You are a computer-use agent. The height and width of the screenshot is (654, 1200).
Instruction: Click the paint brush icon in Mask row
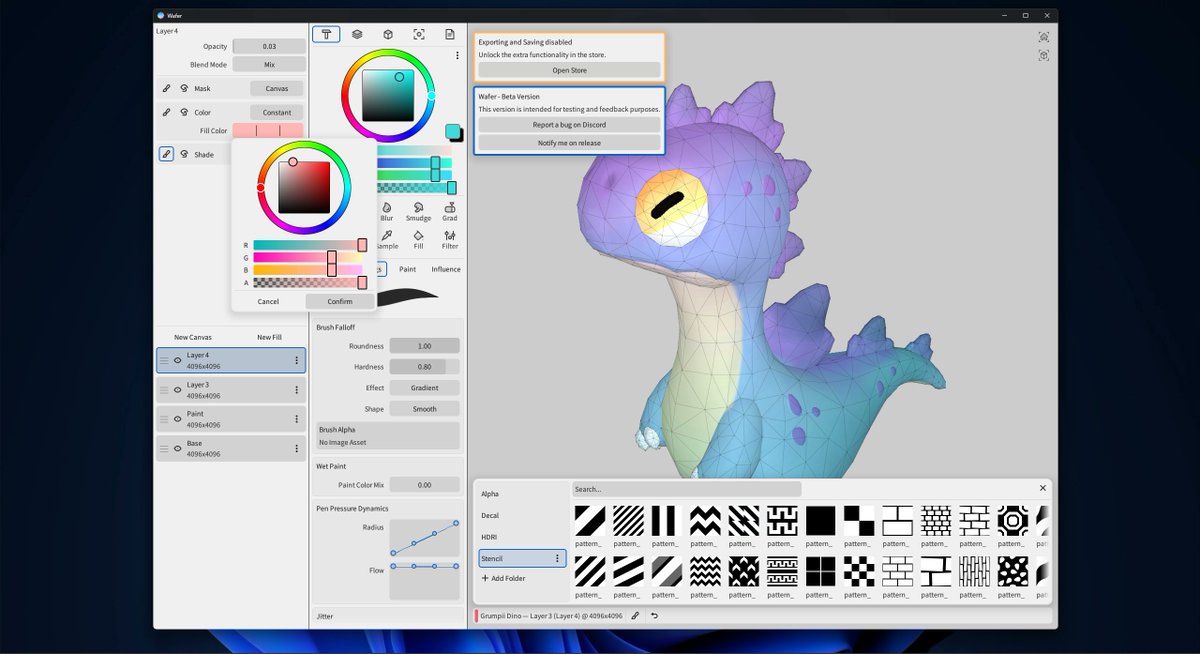point(167,88)
